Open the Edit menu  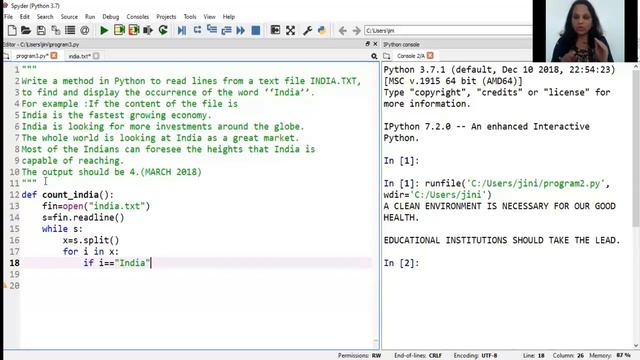25,17
